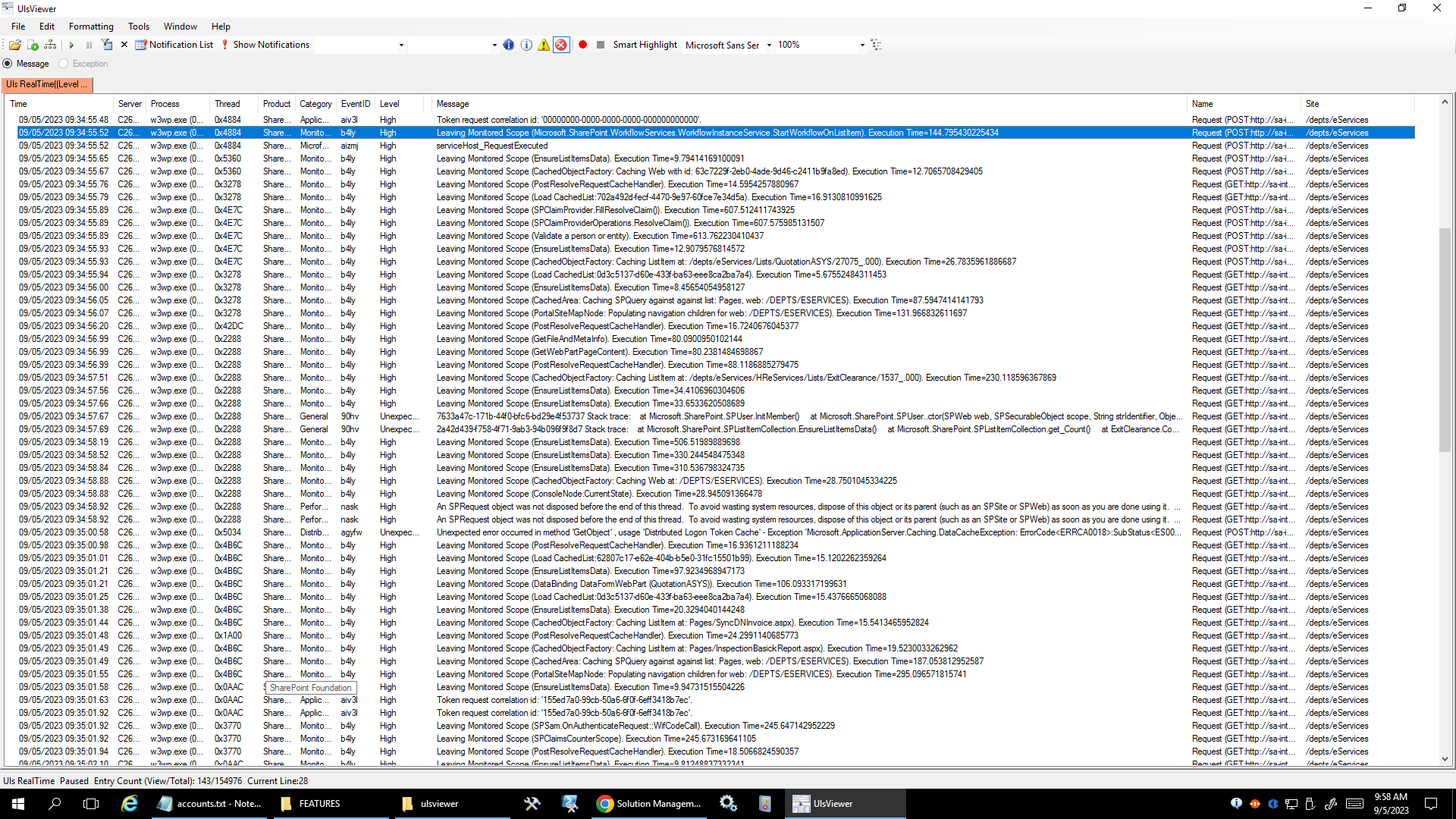Viewport: 1456px width, 819px height.
Task: Select the serviceHost_RequestExecuted log row
Action: [716, 146]
